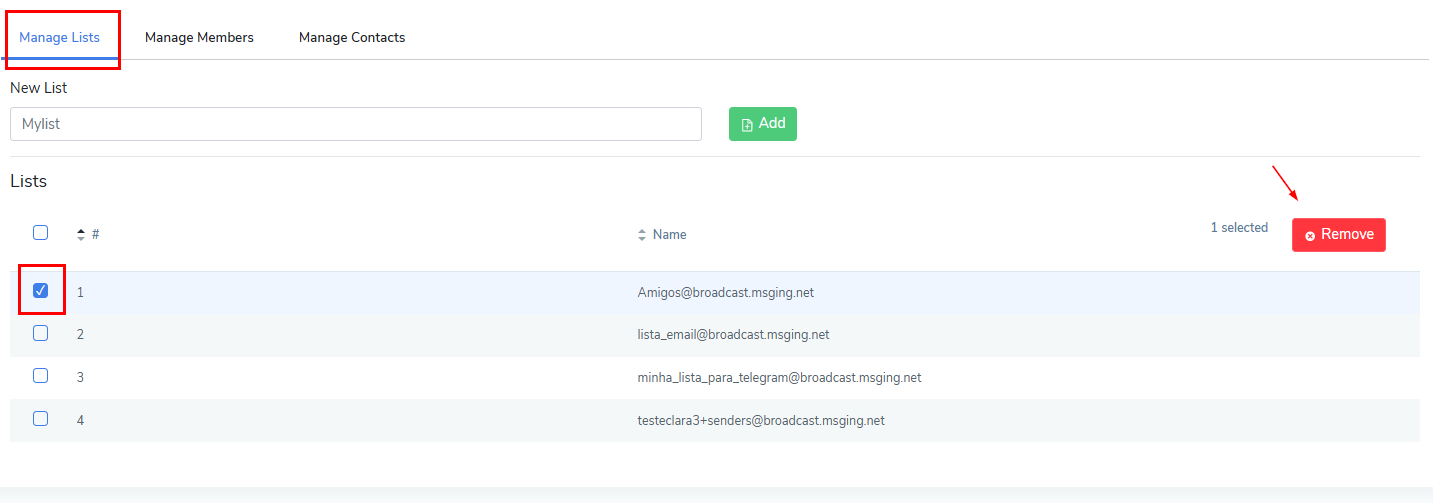Select the minha_lista_para_telegram list checkbox
The image size is (1433, 503).
[40, 376]
